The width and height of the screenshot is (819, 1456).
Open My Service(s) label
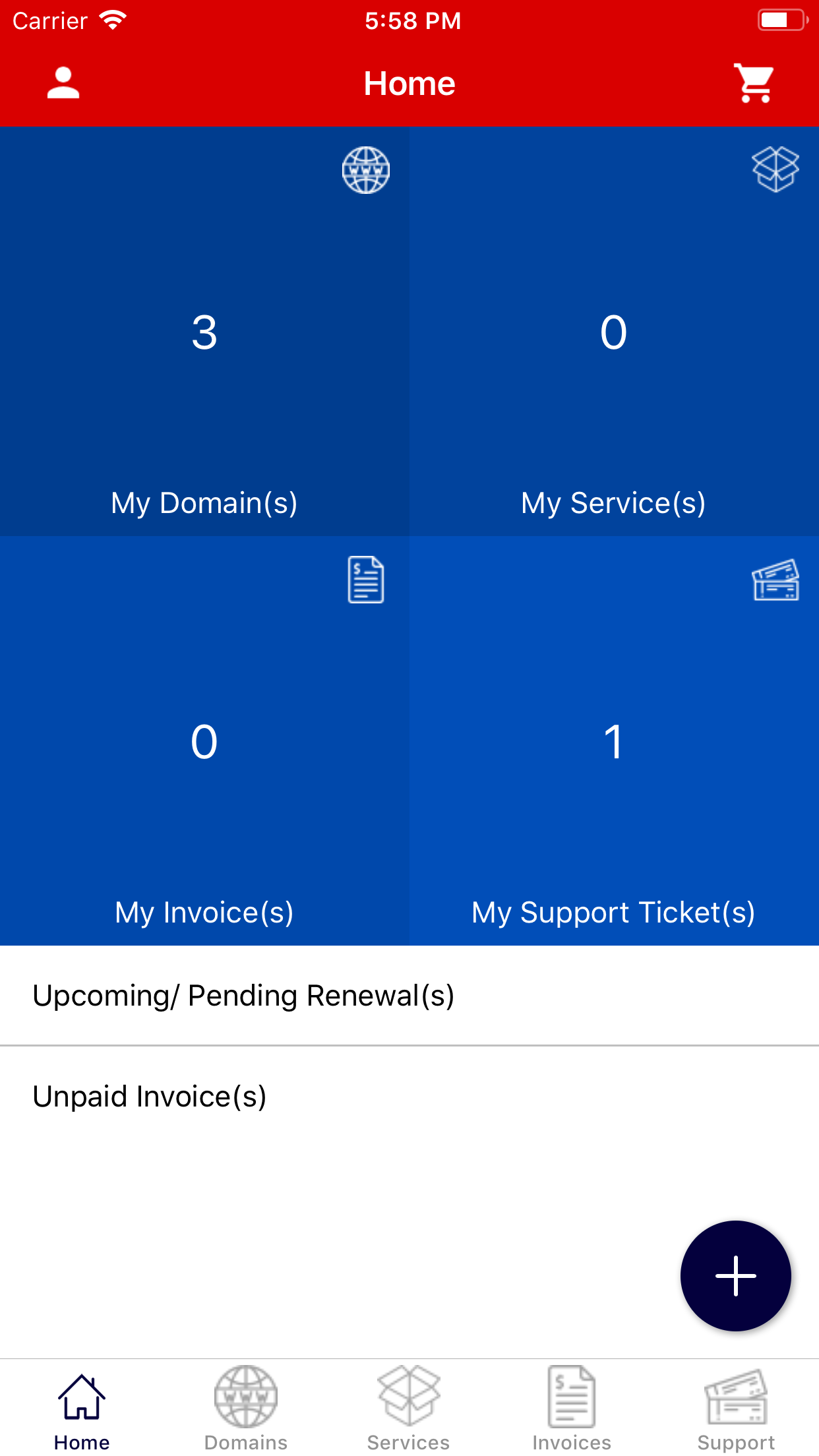614,503
